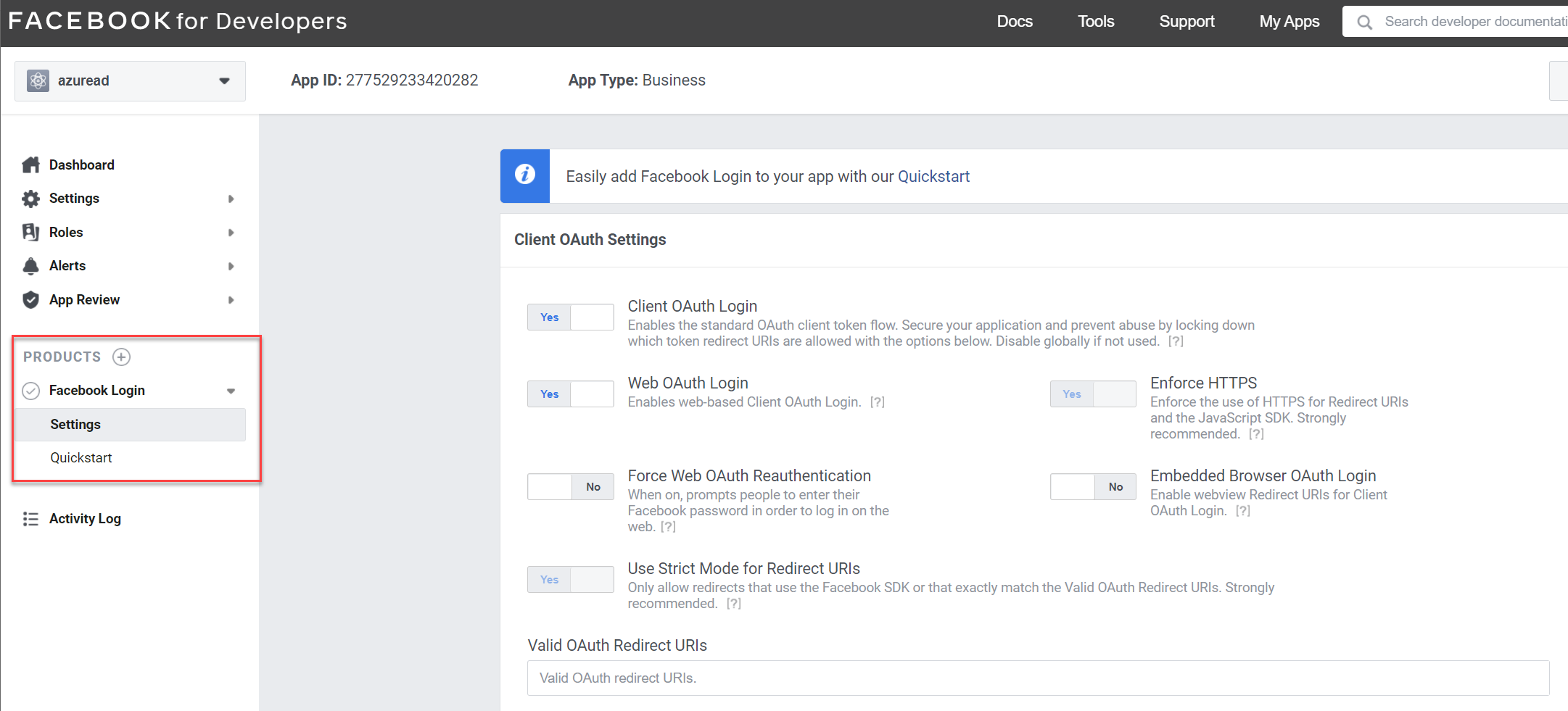Viewport: 1568px width, 711px height.
Task: Click the Alerts bell icon
Action: pyautogui.click(x=30, y=266)
